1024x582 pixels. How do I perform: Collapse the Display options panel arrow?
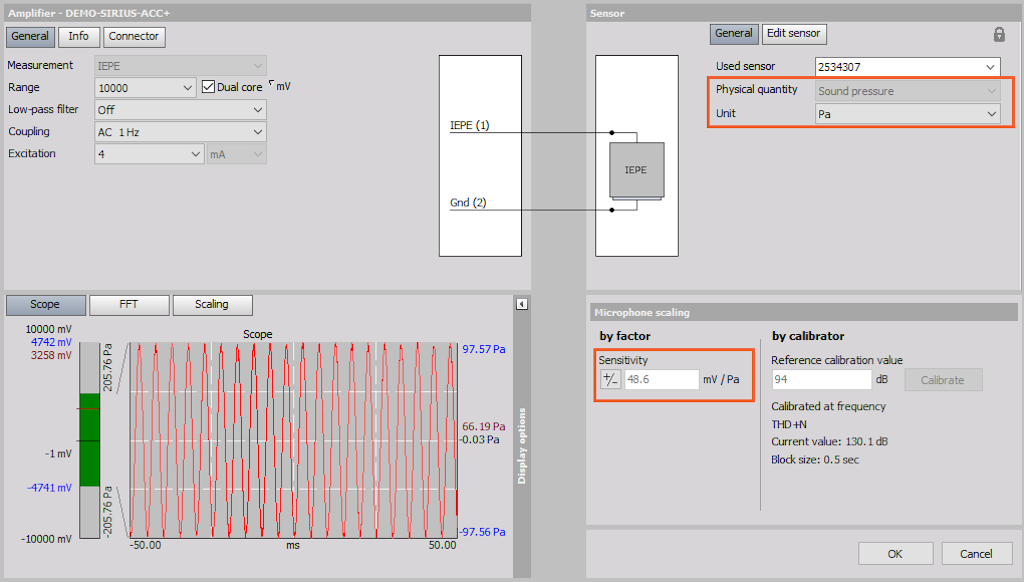point(522,304)
